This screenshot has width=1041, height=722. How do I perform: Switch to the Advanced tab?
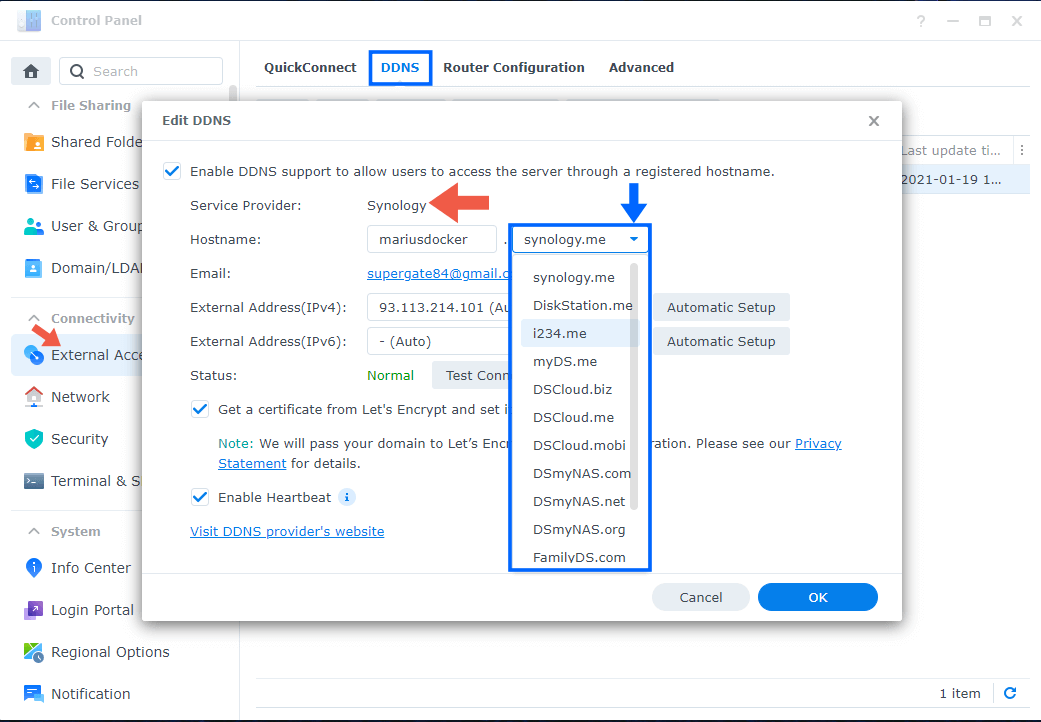(641, 68)
